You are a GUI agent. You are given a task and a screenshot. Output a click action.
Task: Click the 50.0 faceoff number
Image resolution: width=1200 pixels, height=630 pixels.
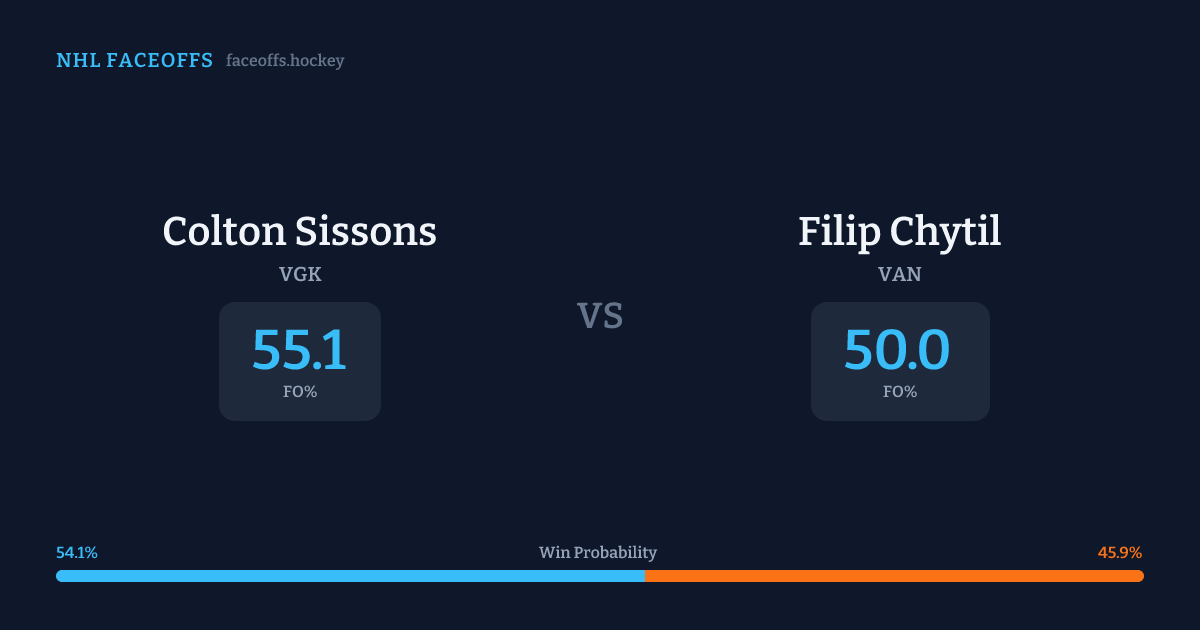tap(897, 351)
